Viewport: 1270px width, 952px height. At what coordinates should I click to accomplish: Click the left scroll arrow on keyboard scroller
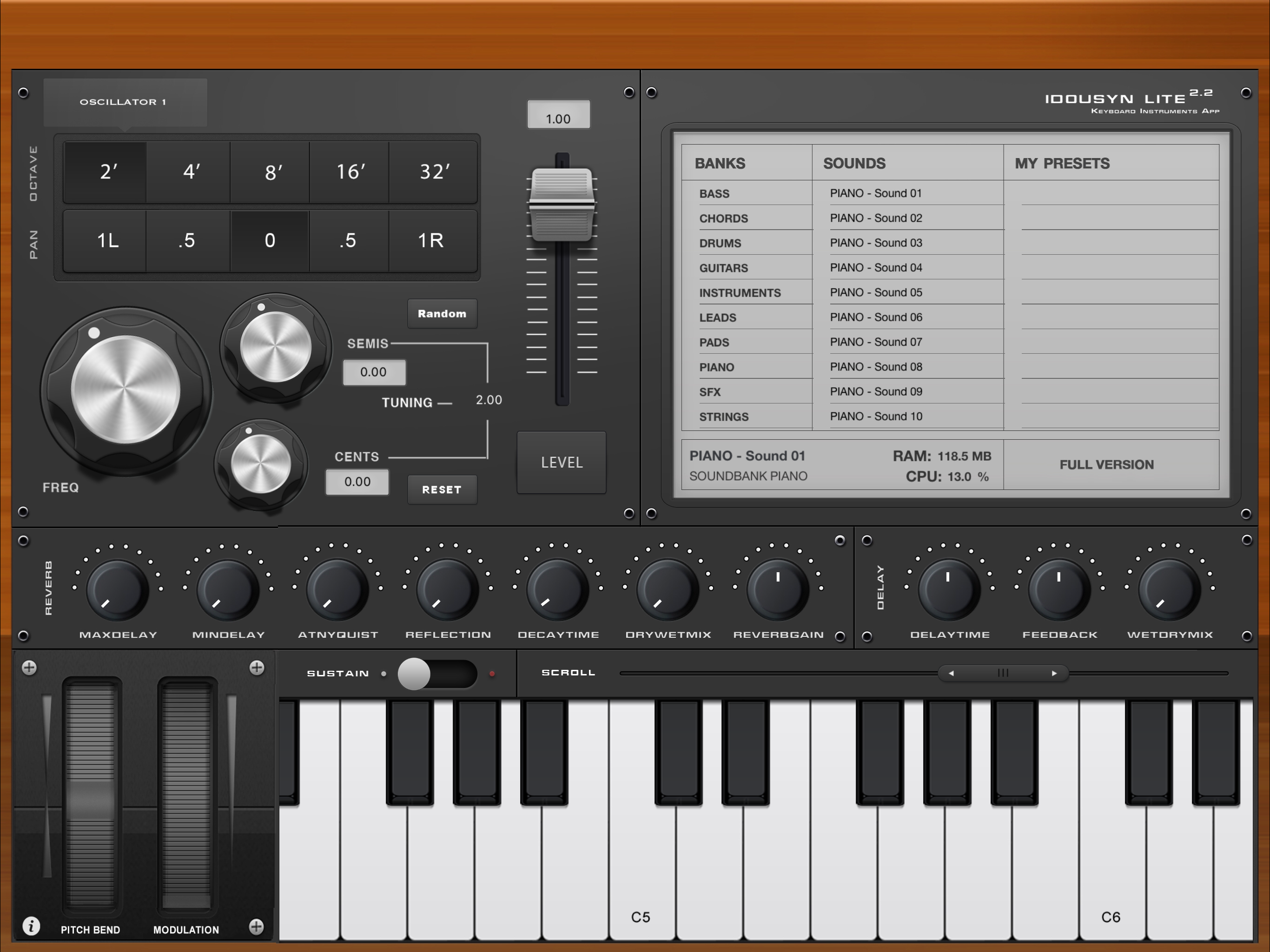952,673
